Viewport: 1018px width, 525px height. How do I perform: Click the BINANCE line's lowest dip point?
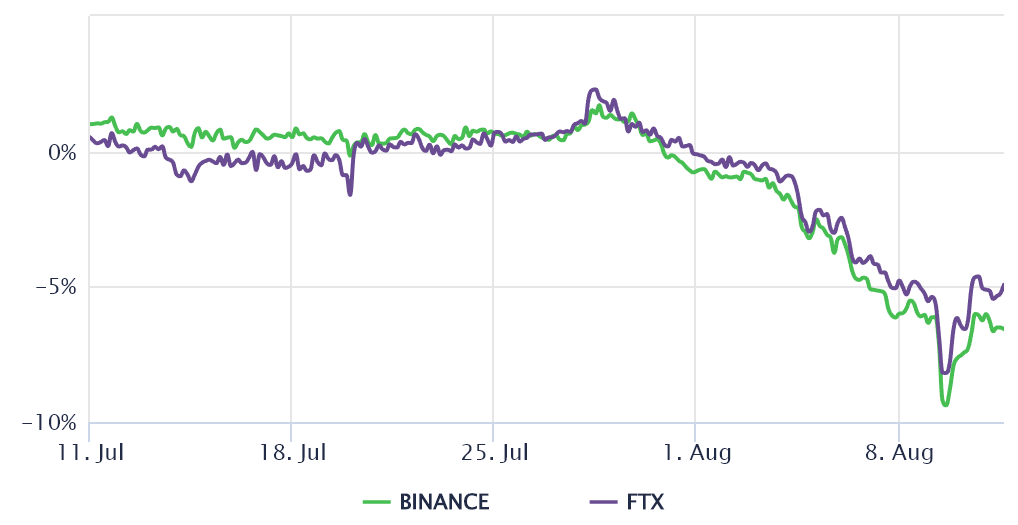tap(944, 405)
